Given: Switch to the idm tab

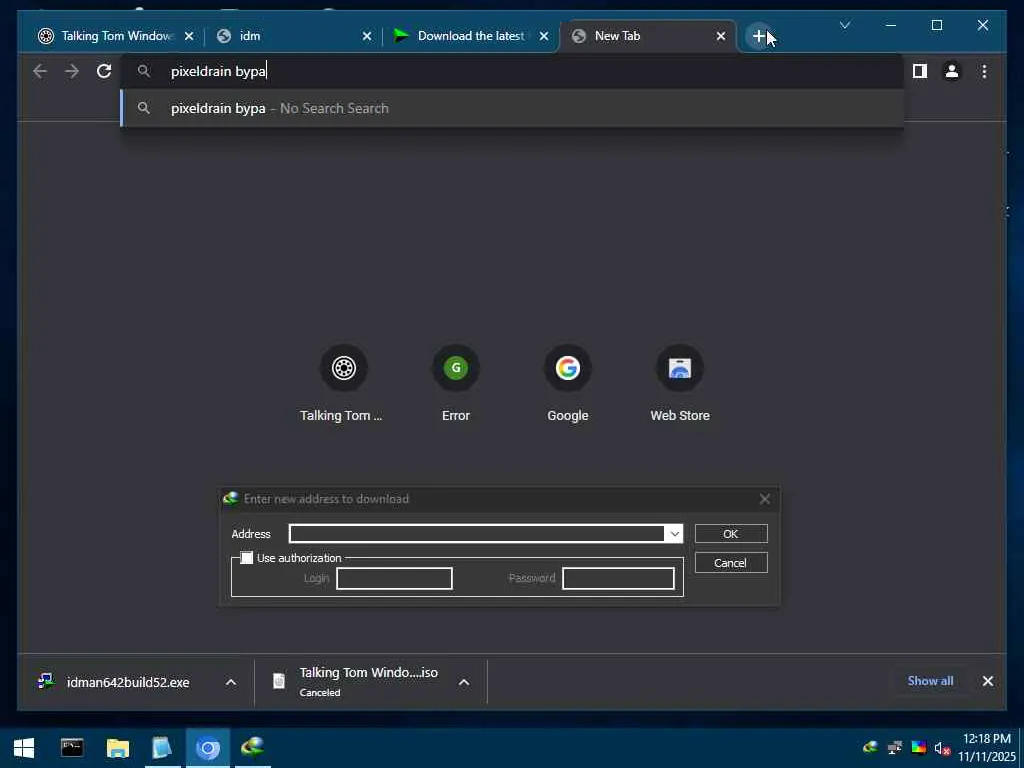Looking at the screenshot, I should [x=291, y=36].
